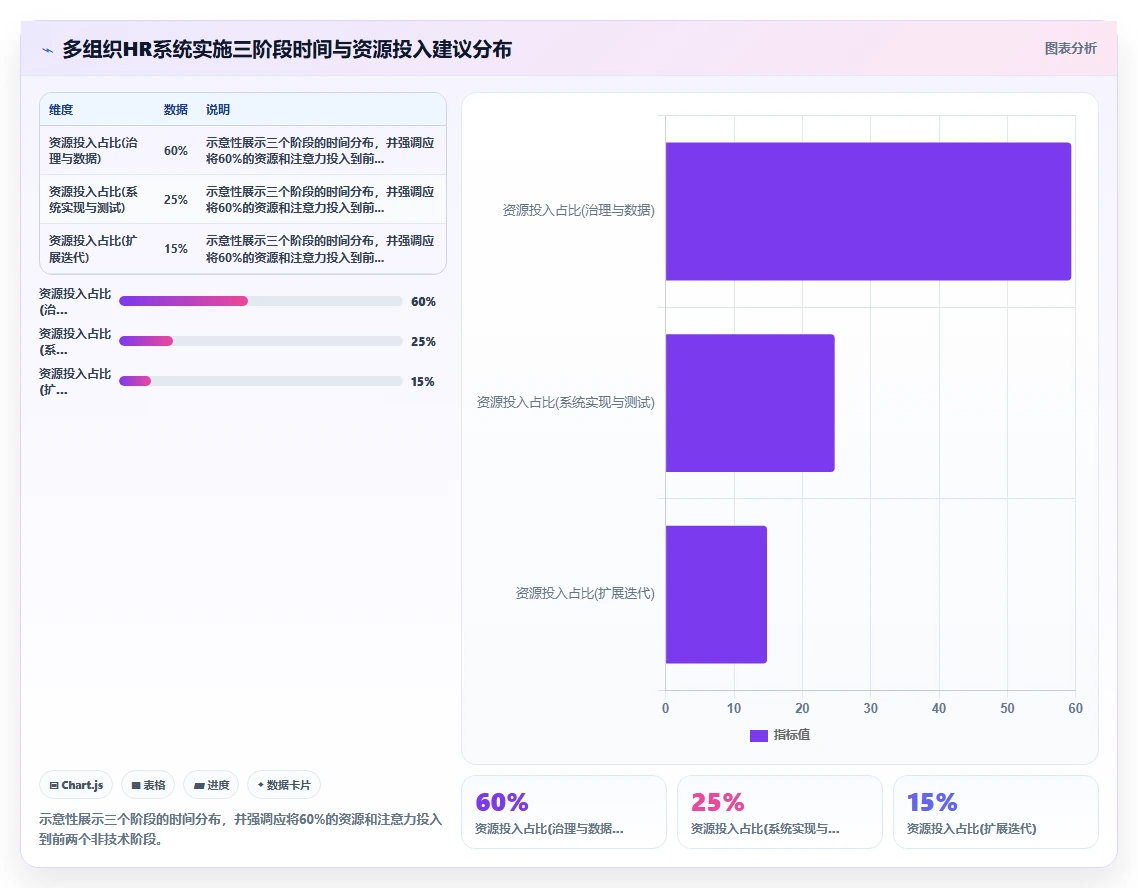The image size is (1138, 888).
Task: Click the 60% value in table
Action: (176, 151)
